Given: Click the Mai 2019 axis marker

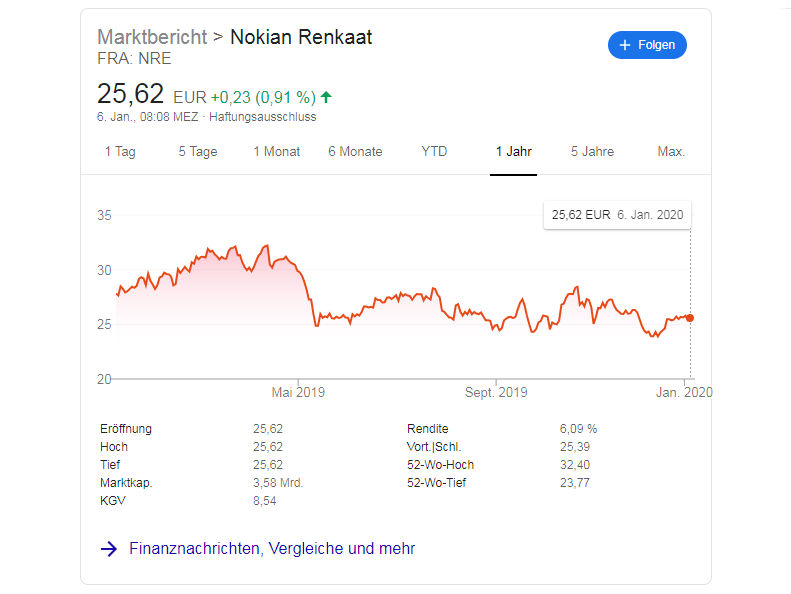Looking at the screenshot, I should click(298, 392).
